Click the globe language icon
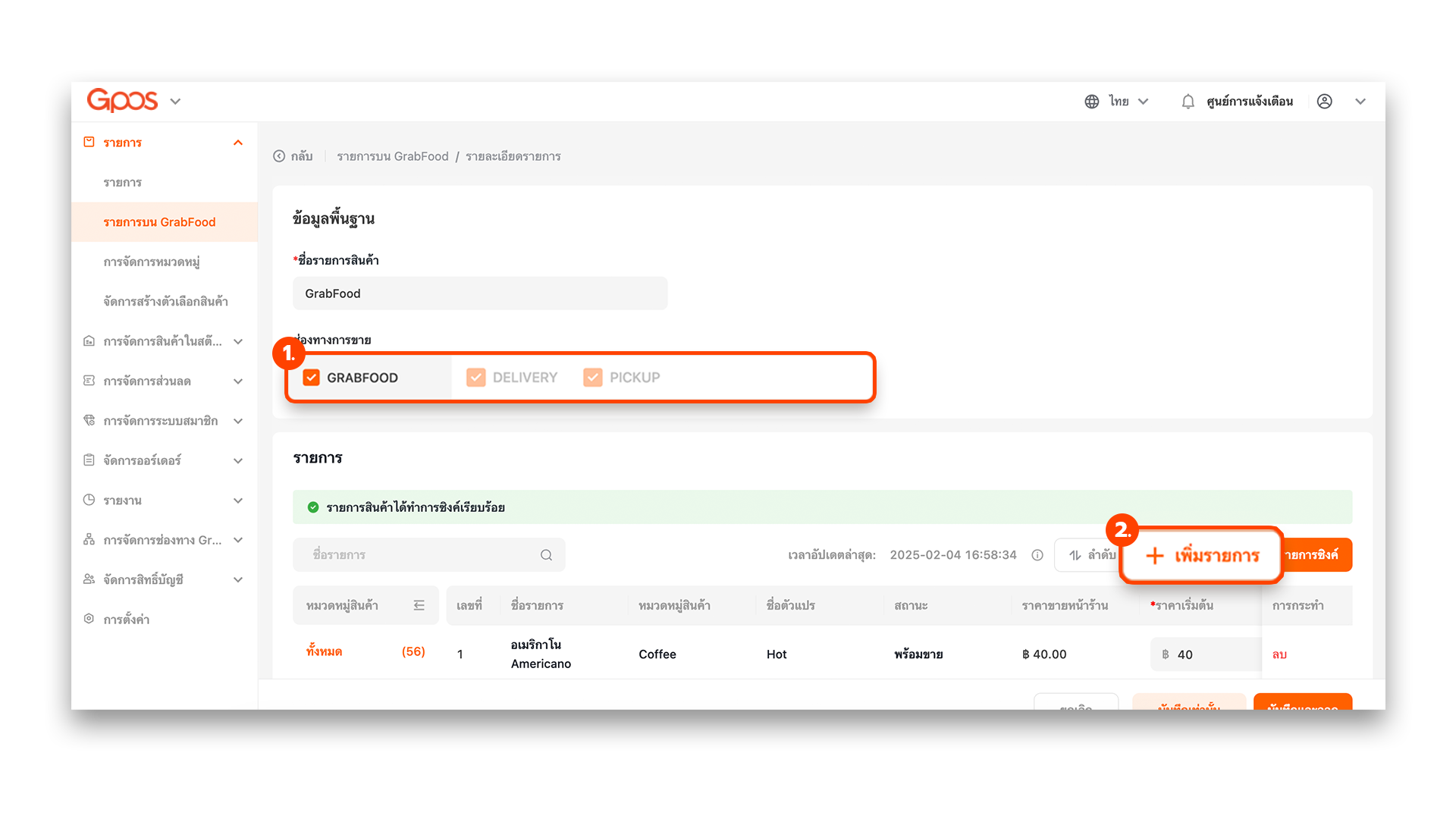1456x819 pixels. click(x=1091, y=102)
